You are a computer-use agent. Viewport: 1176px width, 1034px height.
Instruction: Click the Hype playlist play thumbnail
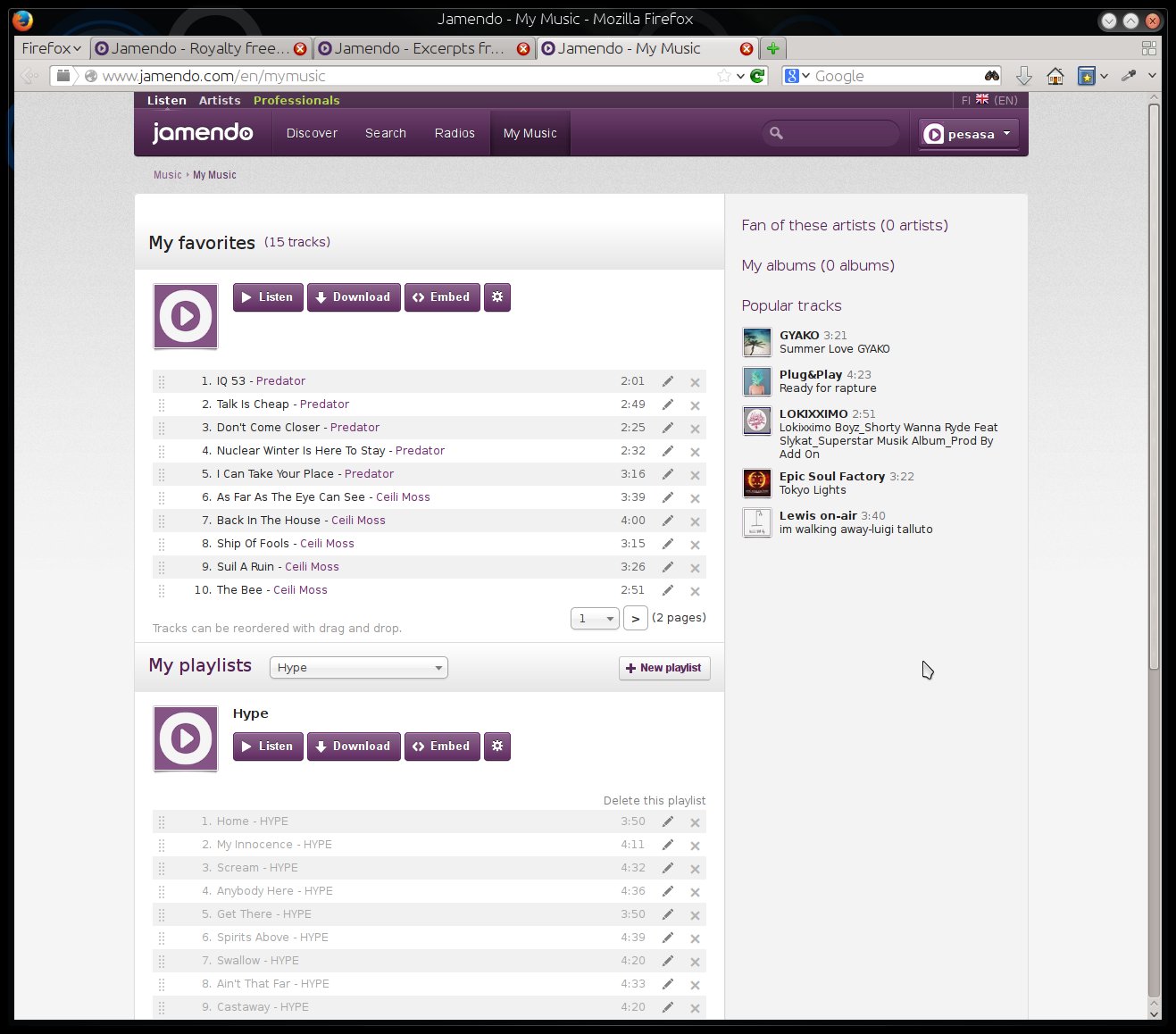[x=186, y=738]
